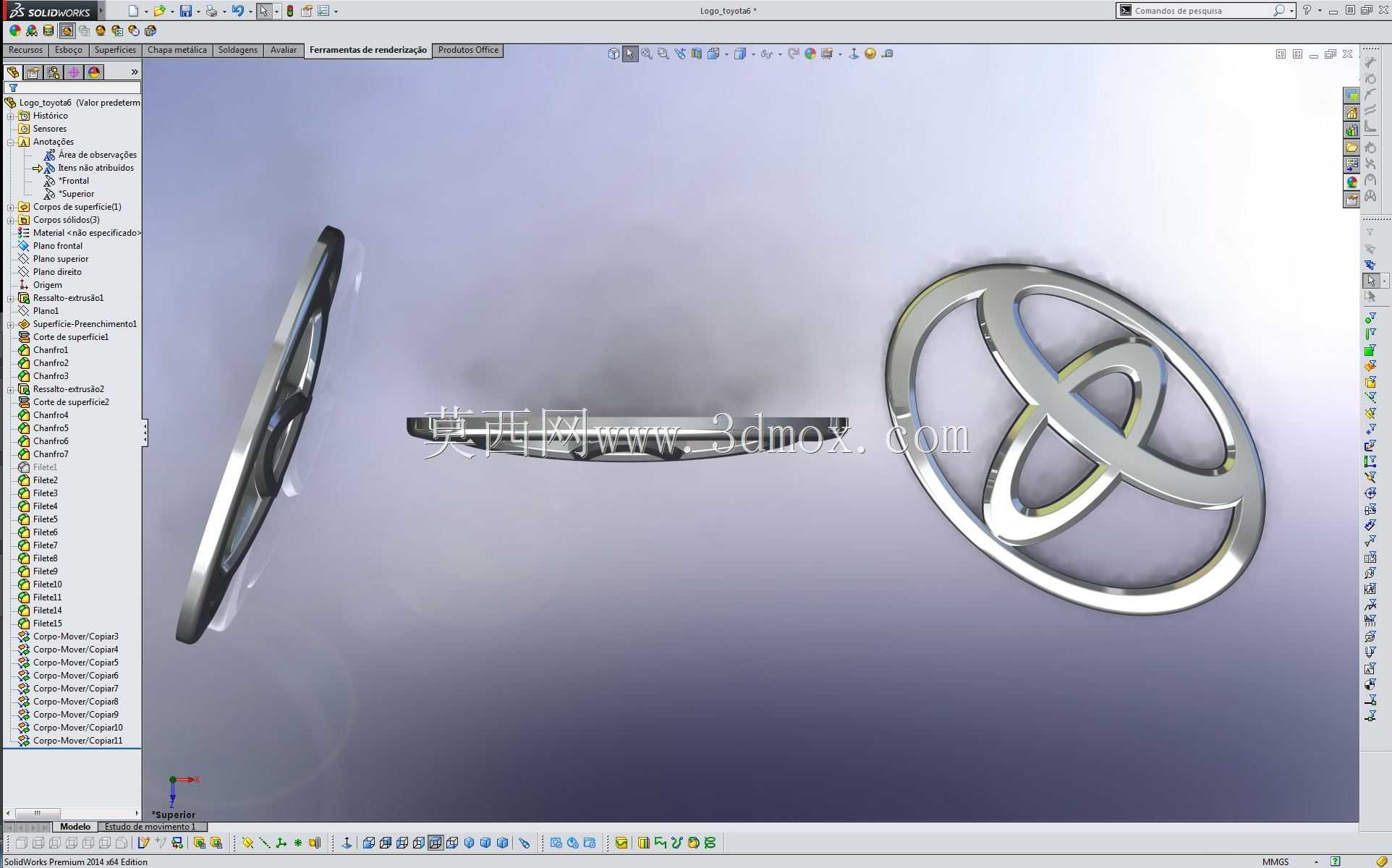Expand Corpos sólidos(3) node
This screenshot has width=1392, height=868.
coord(11,220)
